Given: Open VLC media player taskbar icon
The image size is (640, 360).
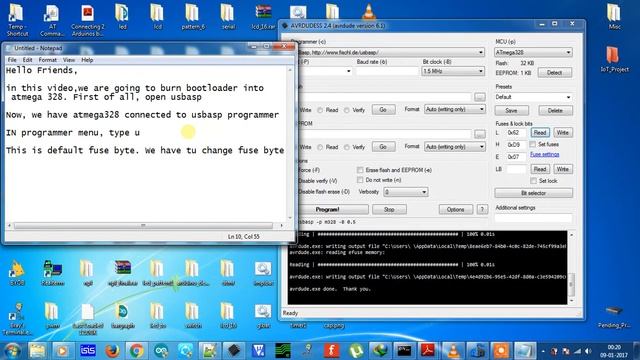Looking at the screenshot, I should pos(452,351).
